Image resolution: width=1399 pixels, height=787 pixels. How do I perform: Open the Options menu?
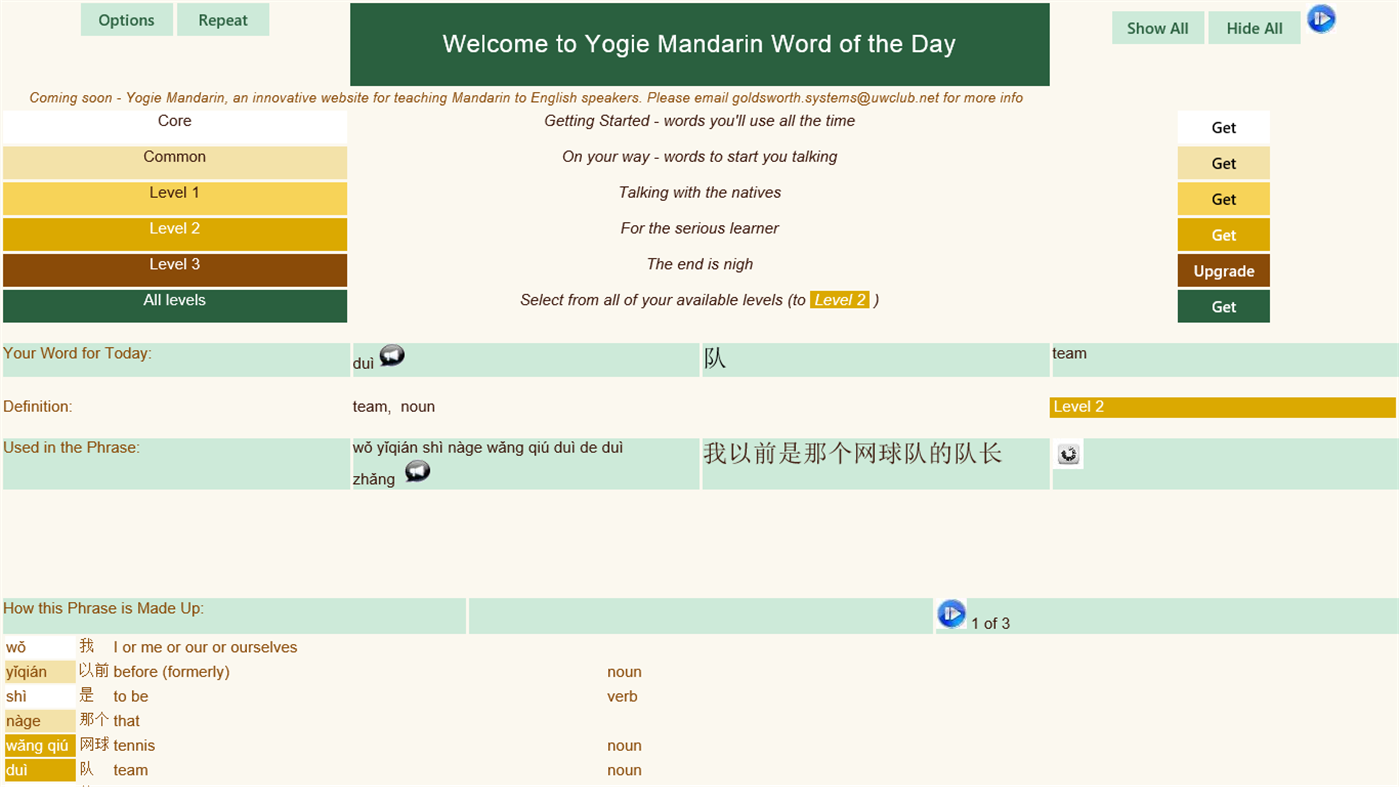(x=126, y=19)
